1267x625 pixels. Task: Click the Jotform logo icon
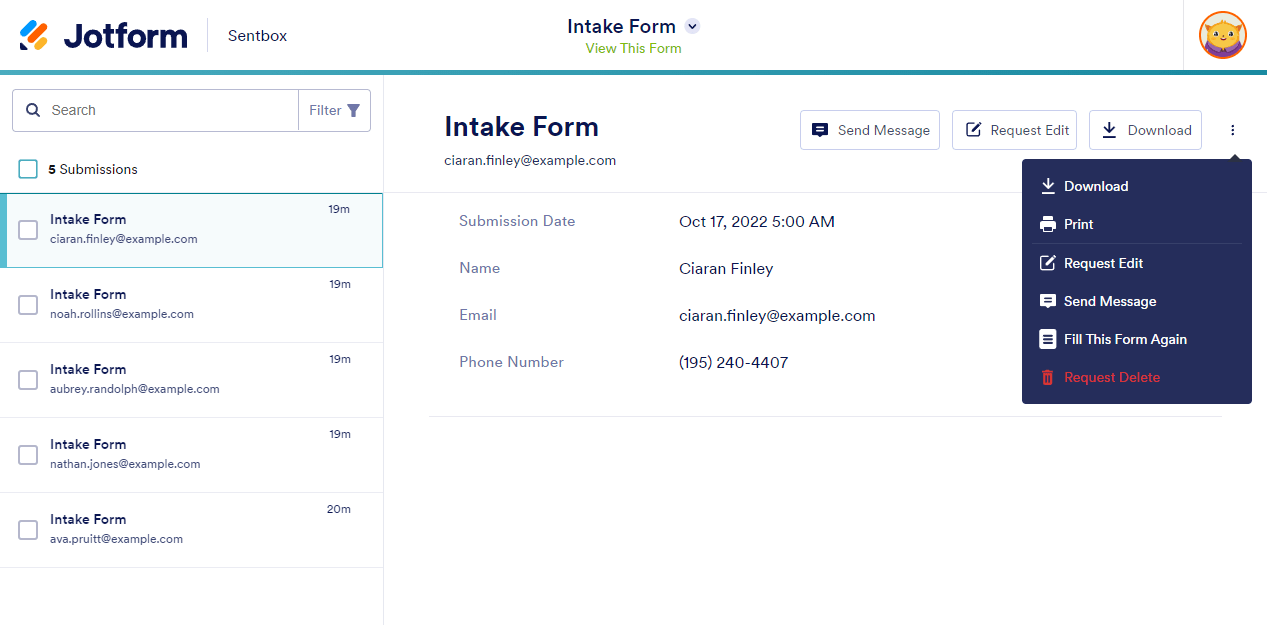pyautogui.click(x=34, y=36)
